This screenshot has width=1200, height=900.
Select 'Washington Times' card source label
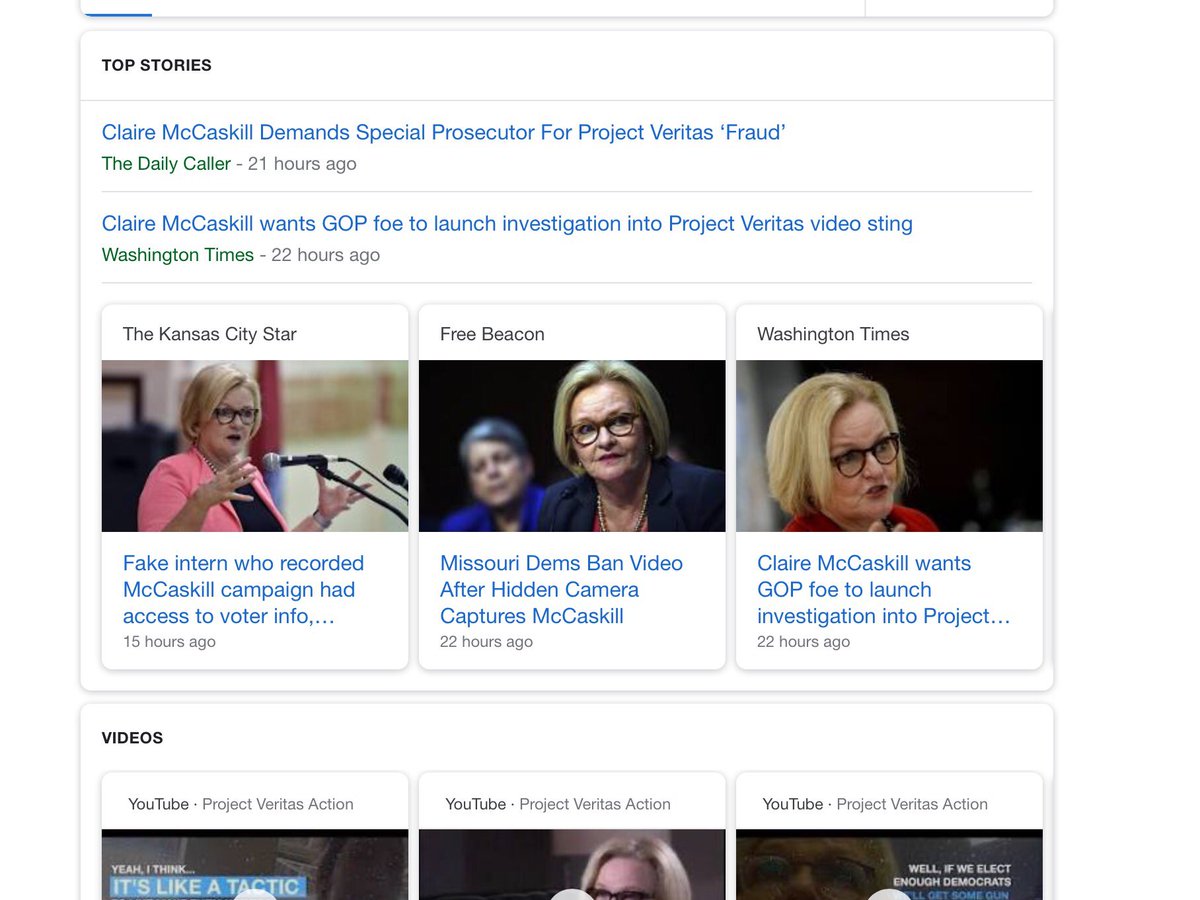833,334
